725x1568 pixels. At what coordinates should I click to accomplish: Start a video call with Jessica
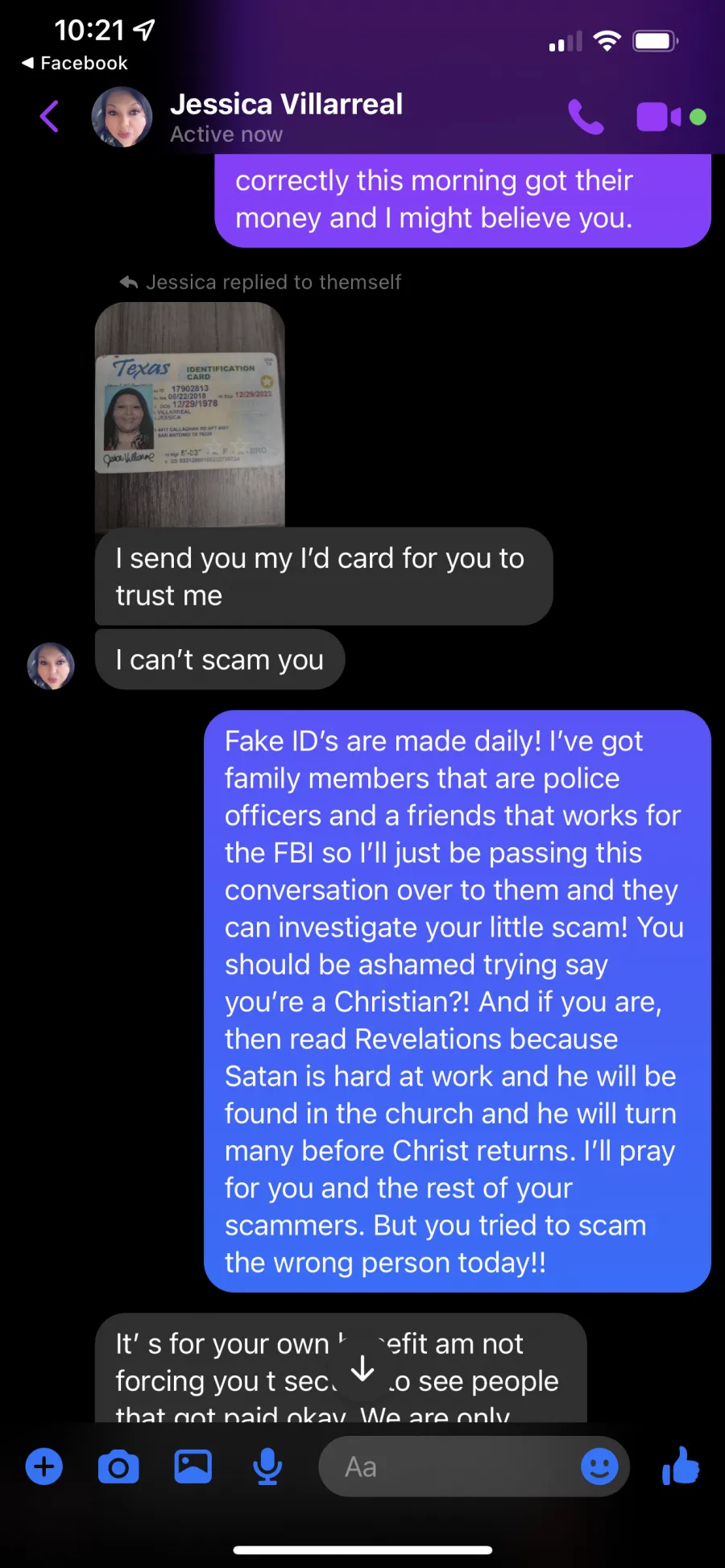coord(659,118)
